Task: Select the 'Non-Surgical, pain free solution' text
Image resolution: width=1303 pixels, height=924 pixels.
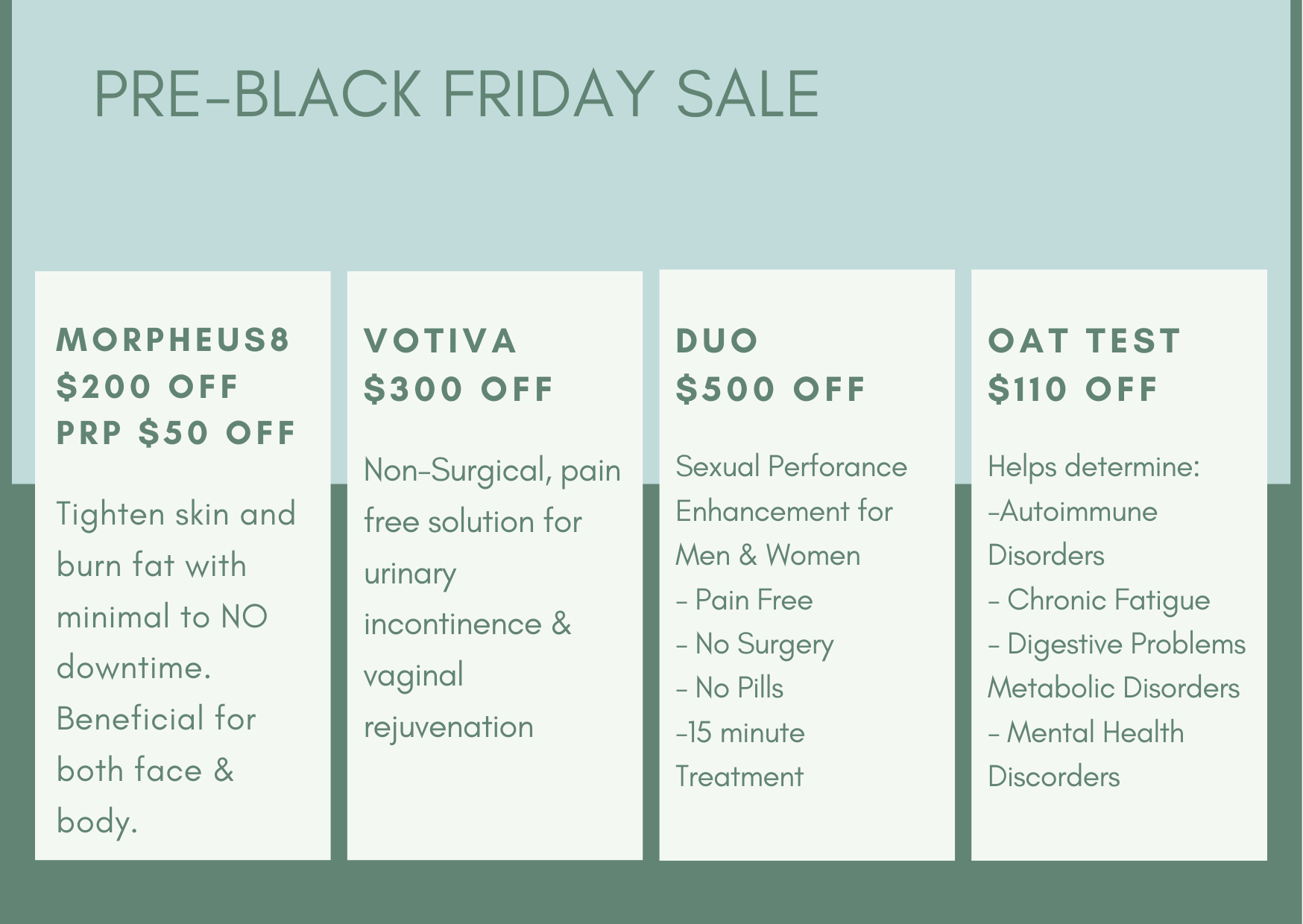Action: pyautogui.click(x=492, y=598)
